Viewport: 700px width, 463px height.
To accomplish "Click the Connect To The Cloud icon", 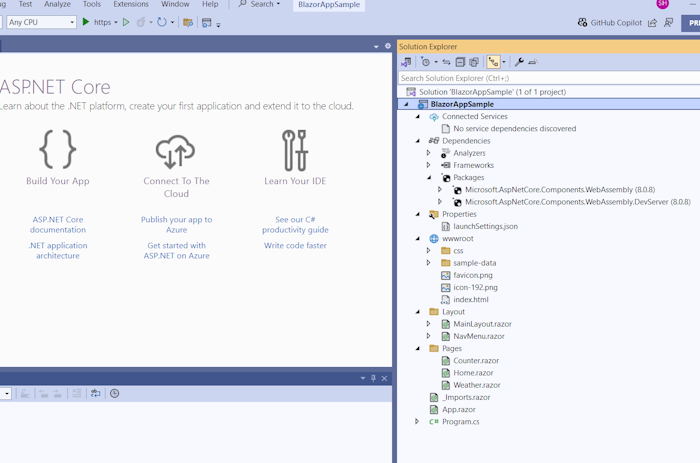I will pos(175,152).
